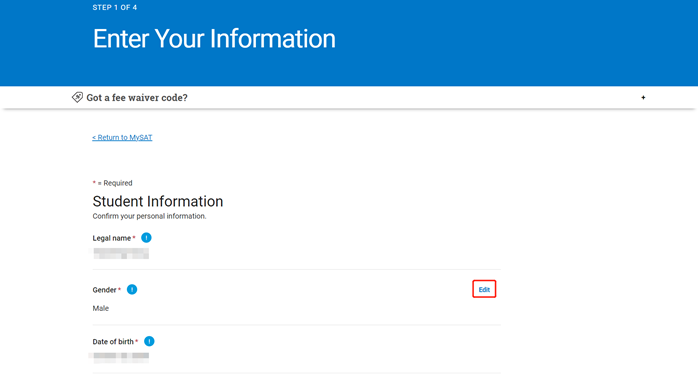
Task: Open the Gender info tooltip icon
Action: (132, 289)
